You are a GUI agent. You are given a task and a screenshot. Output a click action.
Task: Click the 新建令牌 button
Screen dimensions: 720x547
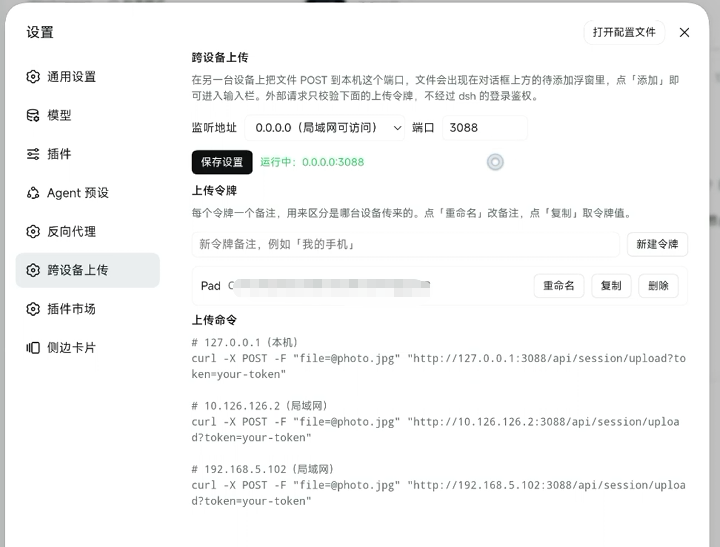pos(657,244)
